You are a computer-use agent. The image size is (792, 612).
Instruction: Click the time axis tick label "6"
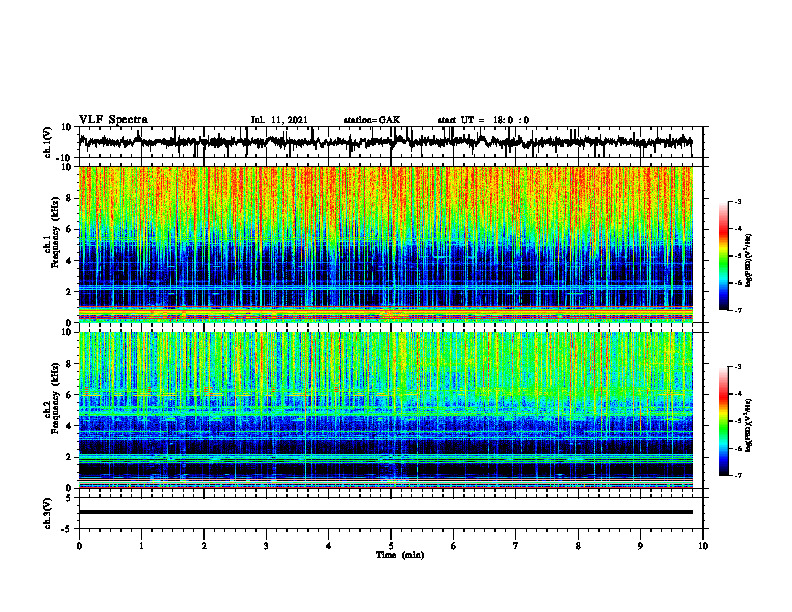point(454,546)
